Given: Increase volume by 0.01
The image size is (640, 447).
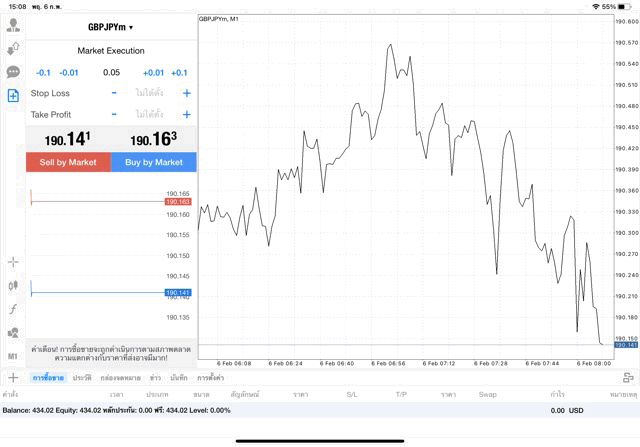Looking at the screenshot, I should click(153, 73).
